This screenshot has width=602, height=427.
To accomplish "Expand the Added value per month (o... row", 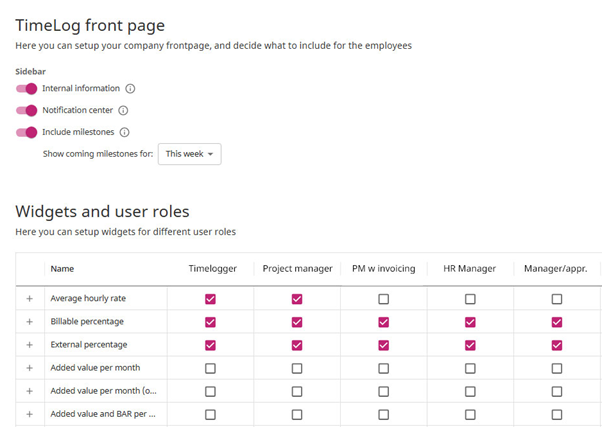I will click(x=30, y=391).
